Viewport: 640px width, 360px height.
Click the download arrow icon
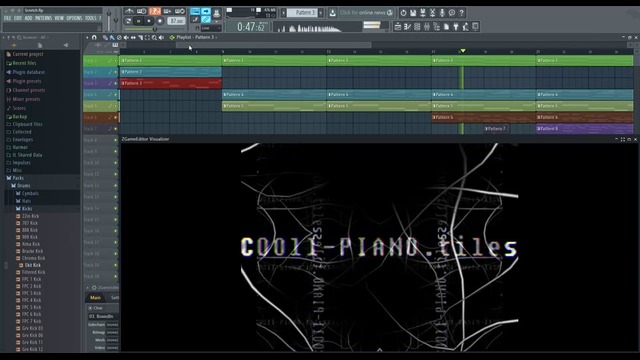pos(333,13)
